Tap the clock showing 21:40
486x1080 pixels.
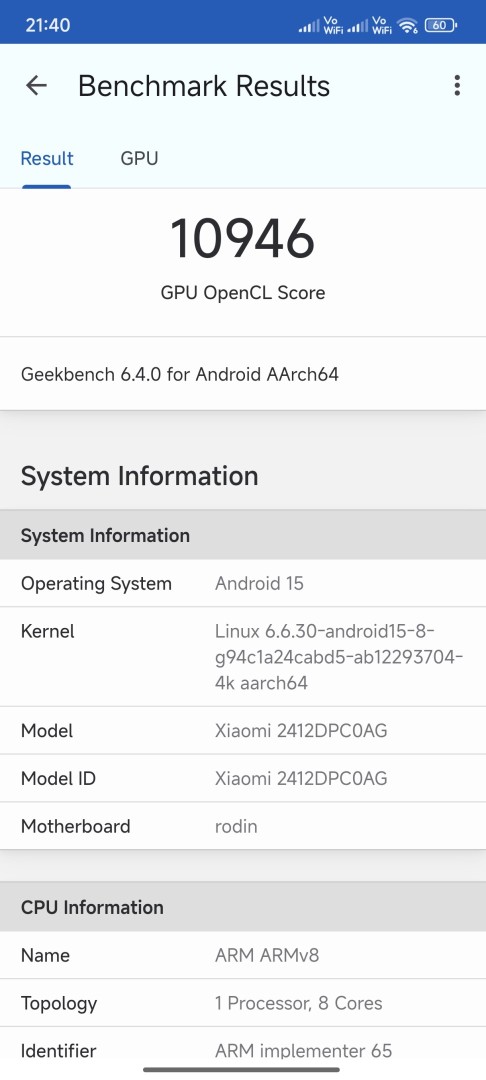coord(47,25)
